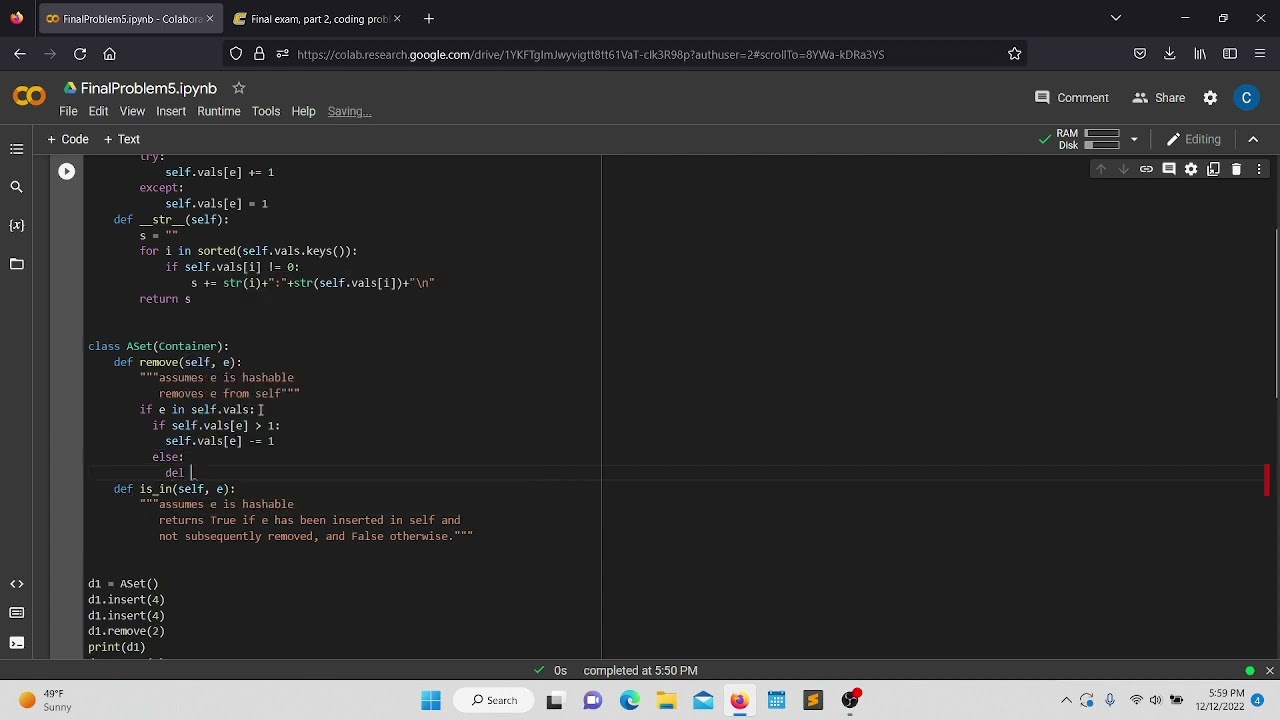1280x720 pixels.
Task: Open the File menu
Action: 68,111
